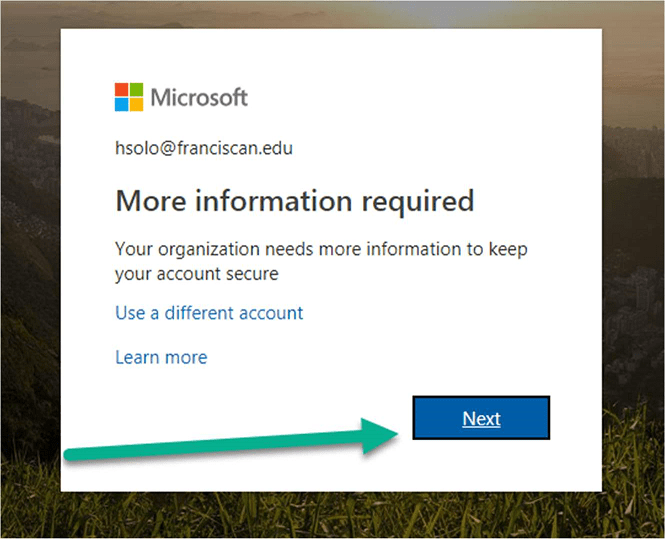
Task: Open the Use a different account link
Action: [209, 313]
